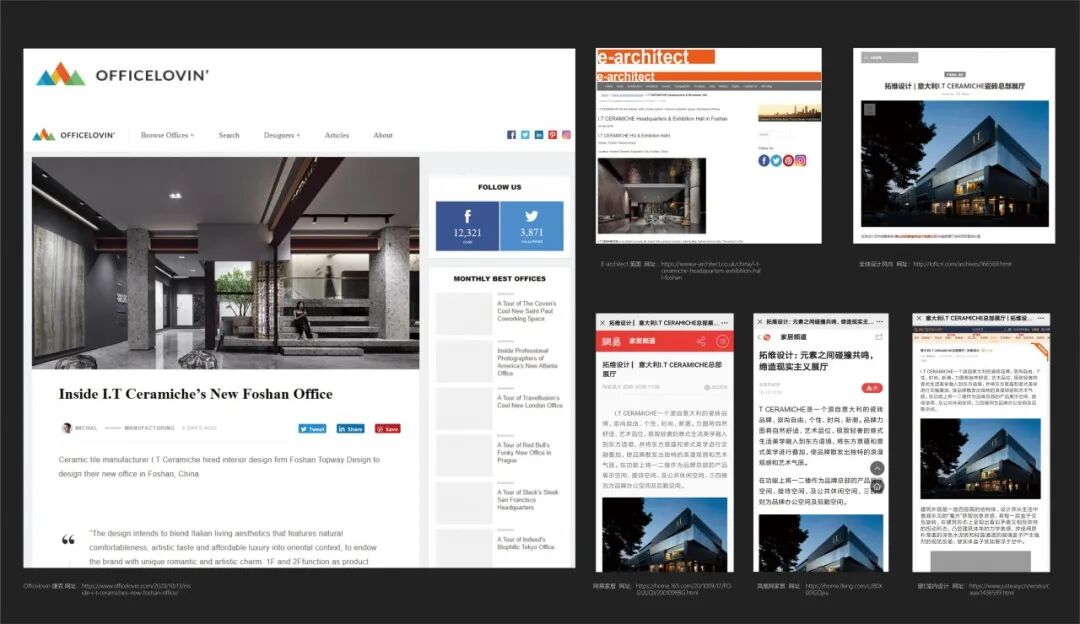Click the Instagram circle icon on e-architect page
The image size is (1080, 624).
pyautogui.click(x=801, y=160)
